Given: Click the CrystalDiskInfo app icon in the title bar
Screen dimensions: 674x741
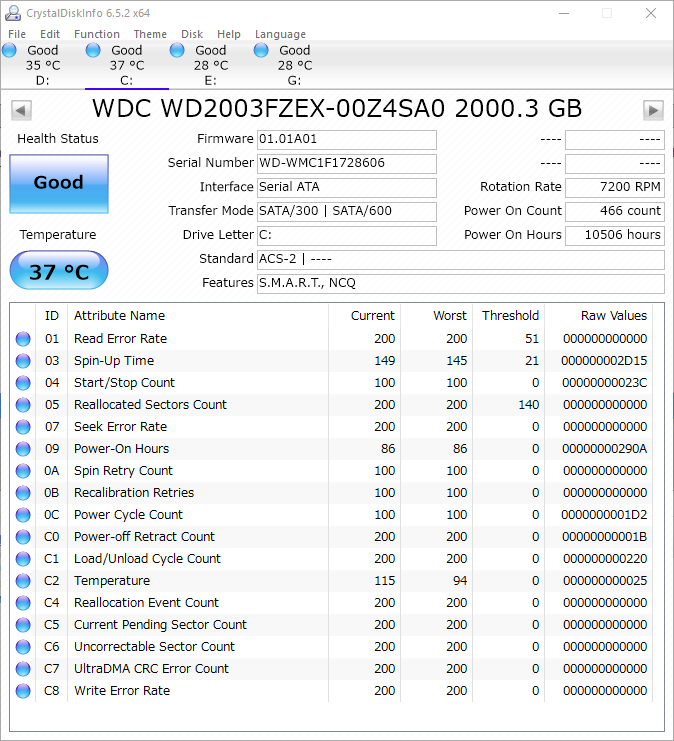Looking at the screenshot, I should pyautogui.click(x=13, y=13).
